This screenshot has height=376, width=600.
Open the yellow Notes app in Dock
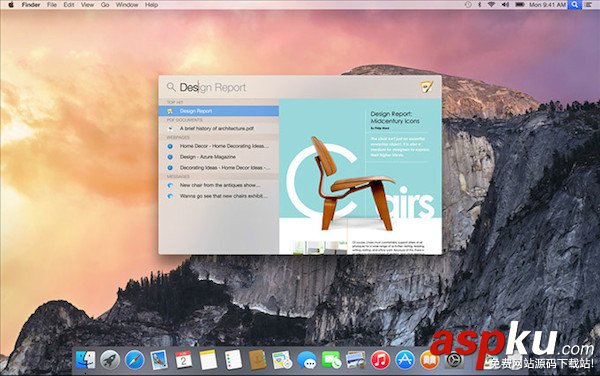click(208, 360)
